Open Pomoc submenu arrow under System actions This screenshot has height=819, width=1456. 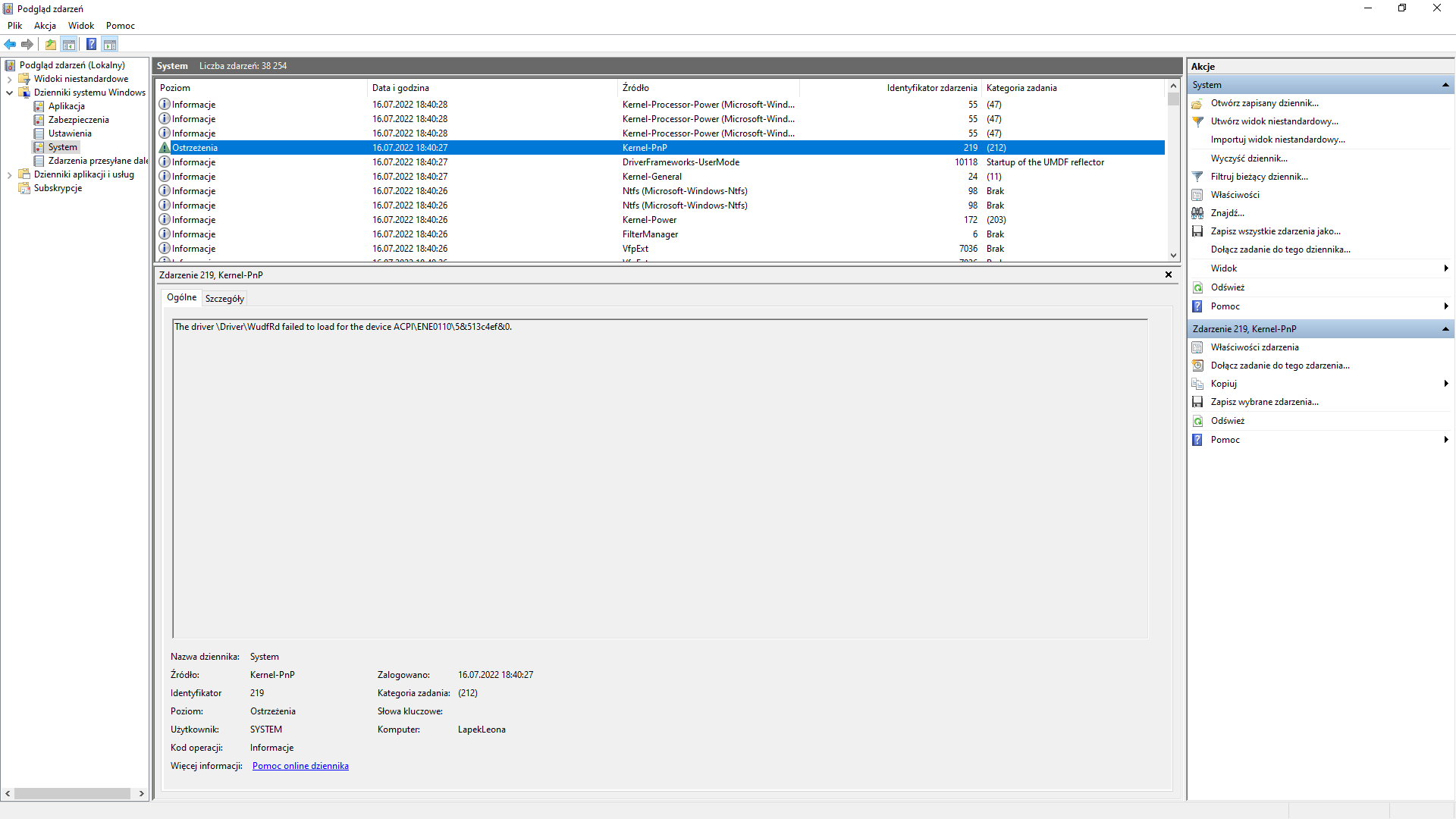1446,306
